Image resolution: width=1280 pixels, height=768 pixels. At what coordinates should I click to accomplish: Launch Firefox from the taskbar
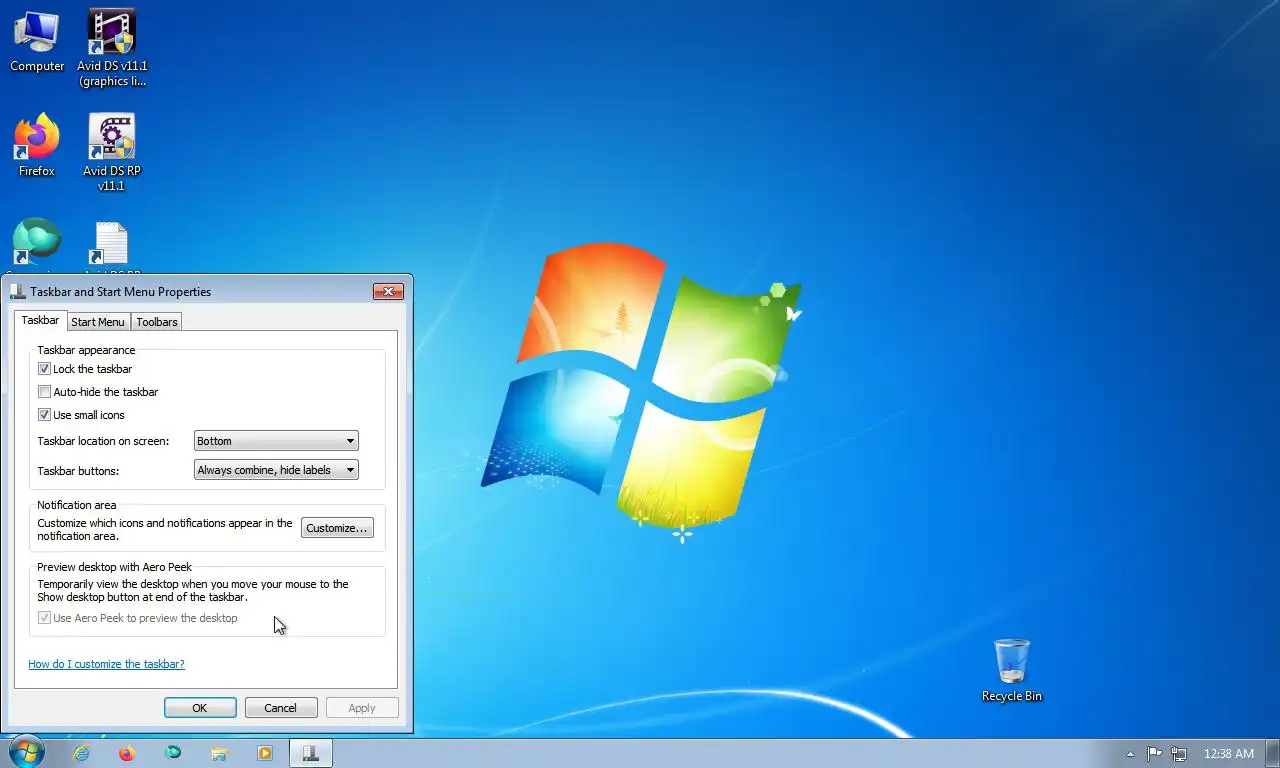126,754
